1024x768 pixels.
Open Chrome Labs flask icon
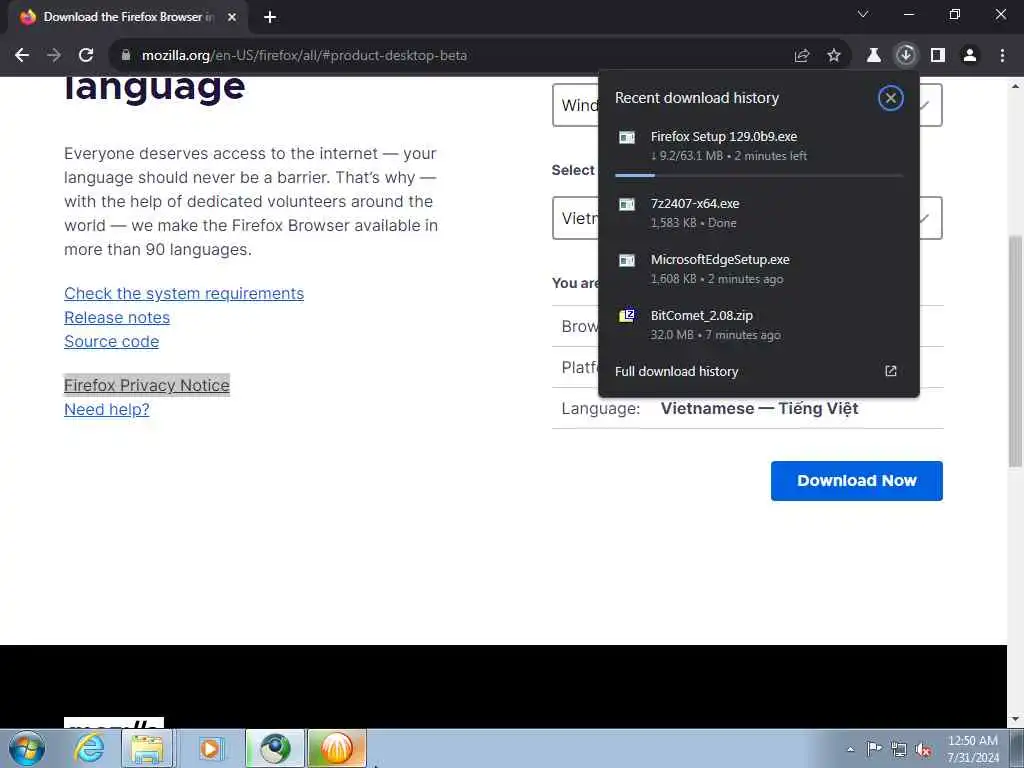tap(874, 56)
